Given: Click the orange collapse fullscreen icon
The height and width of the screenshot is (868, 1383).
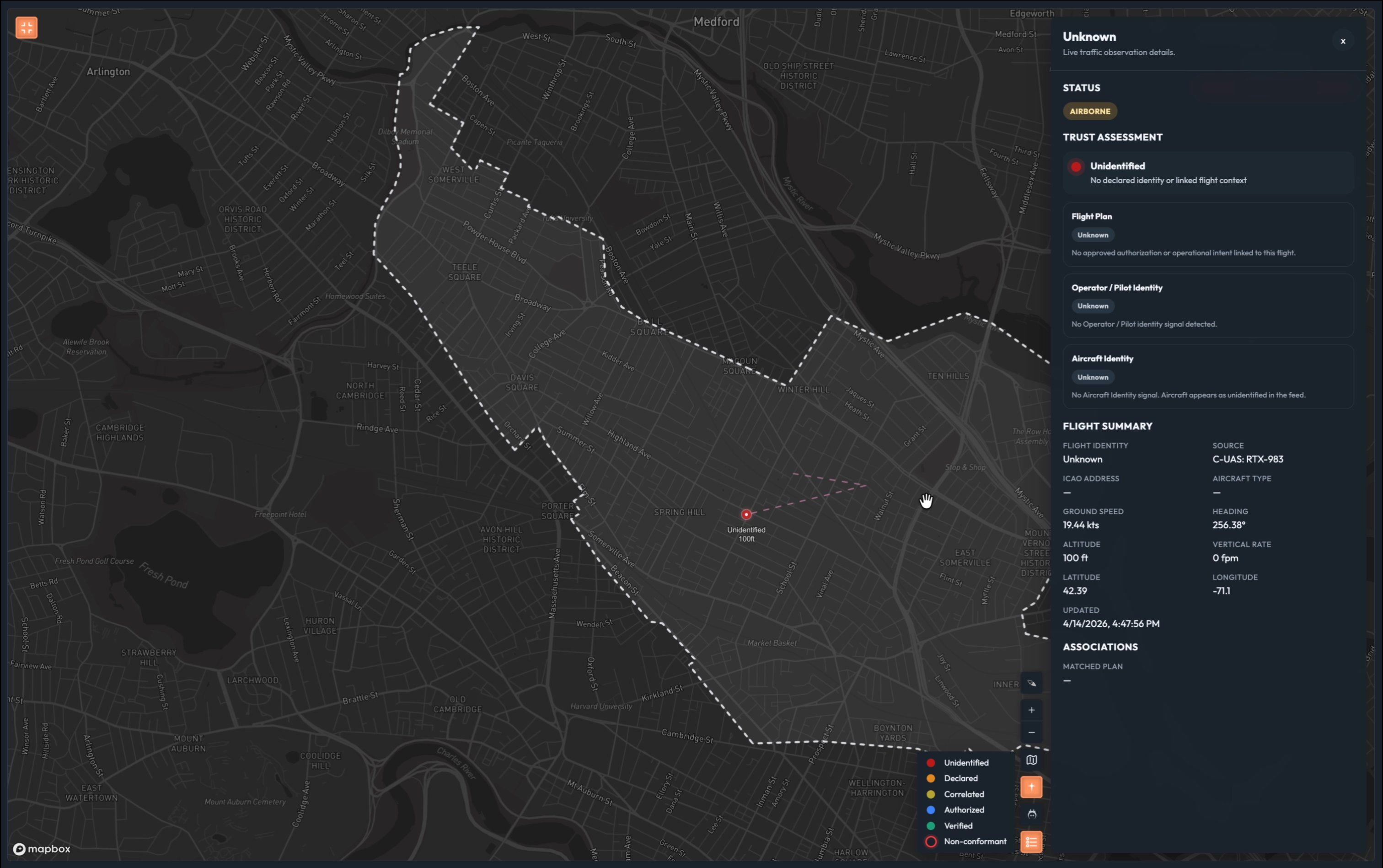Looking at the screenshot, I should pyautogui.click(x=27, y=27).
